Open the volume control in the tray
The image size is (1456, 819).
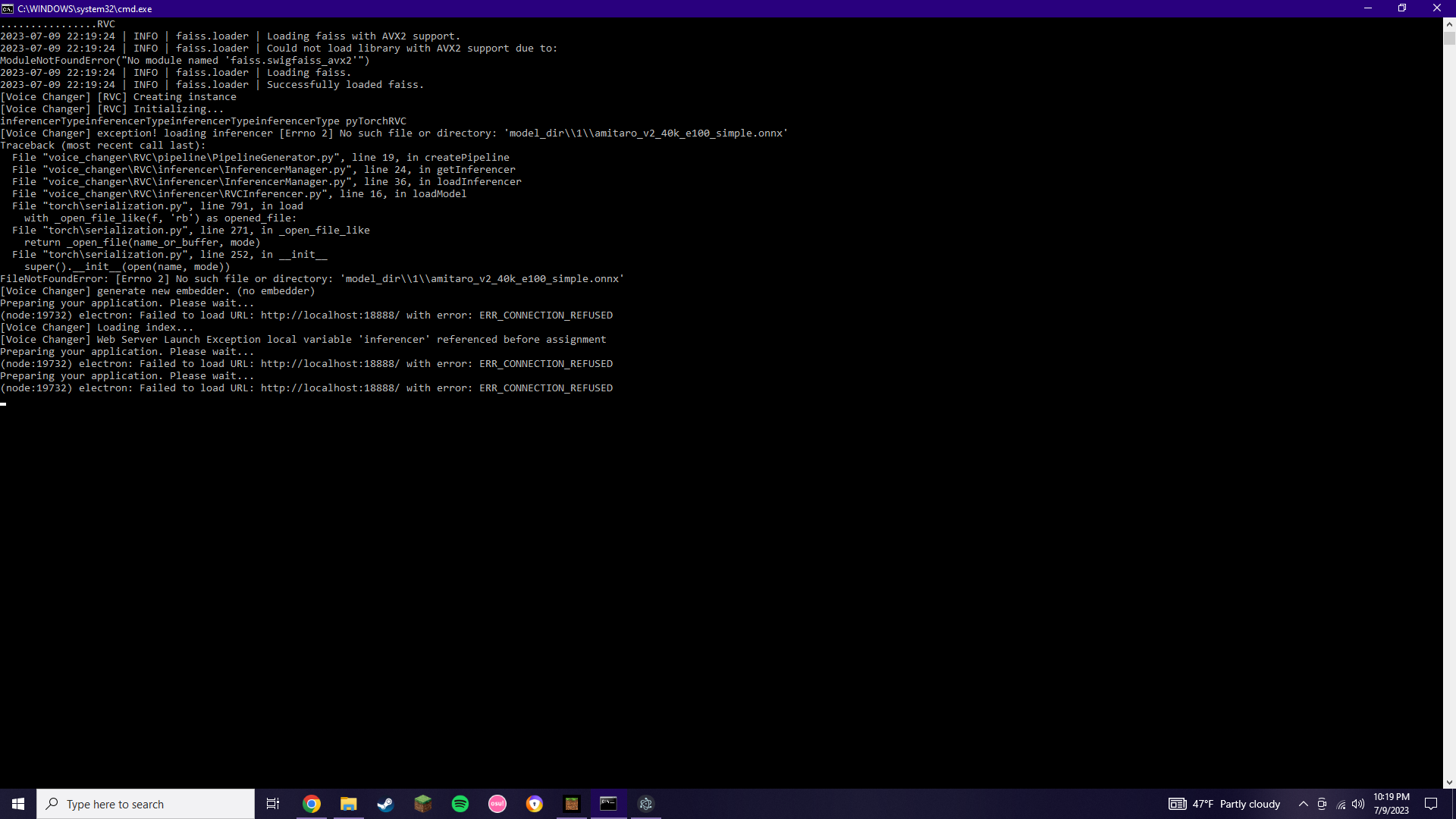click(x=1357, y=805)
